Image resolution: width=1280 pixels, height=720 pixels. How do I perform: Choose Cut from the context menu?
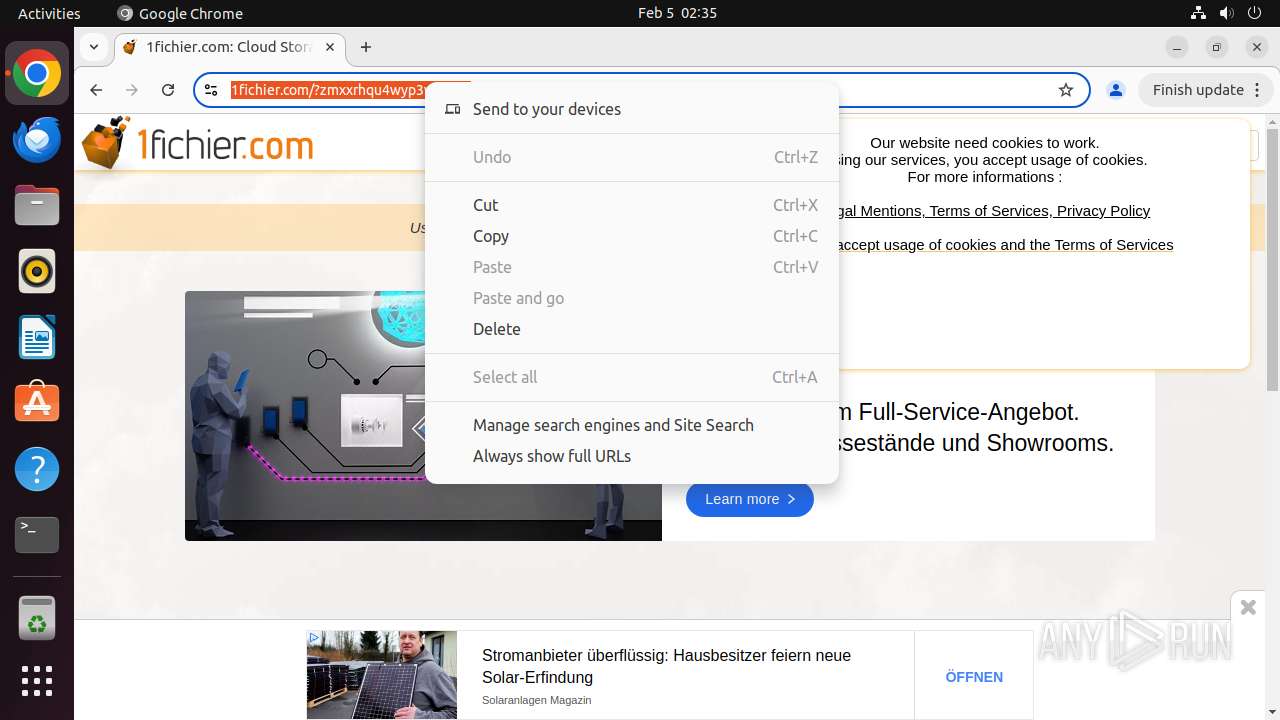(632, 205)
